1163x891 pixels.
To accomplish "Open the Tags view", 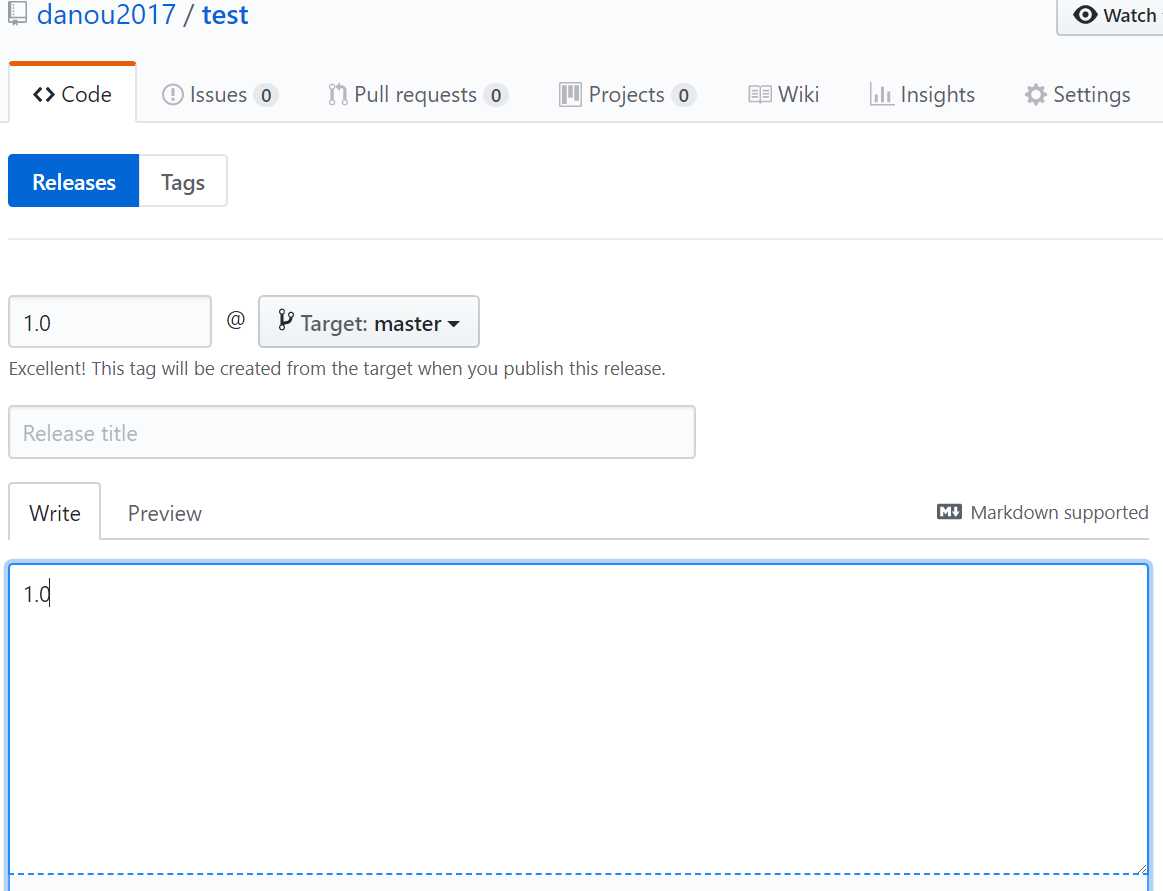I will tap(182, 181).
